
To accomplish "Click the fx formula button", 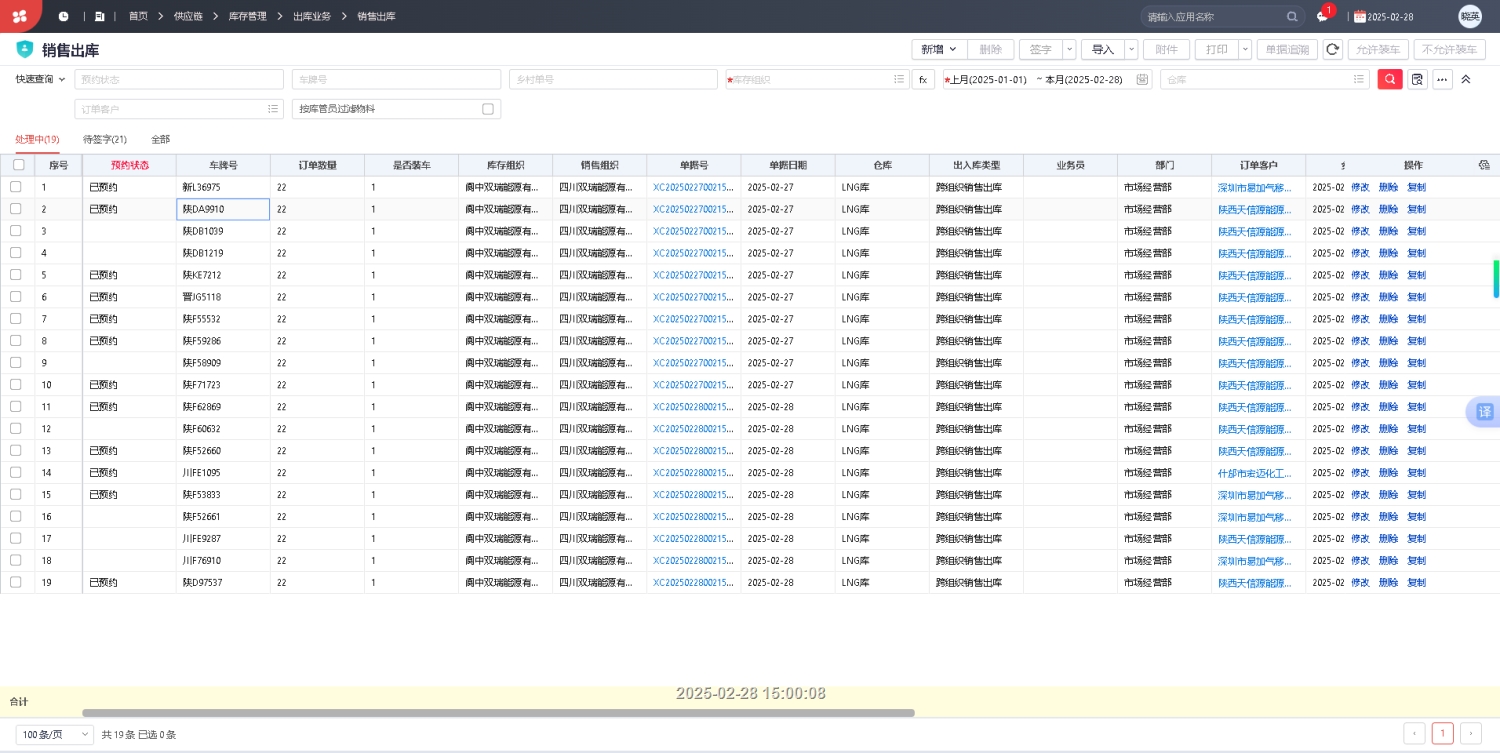I will point(923,79).
